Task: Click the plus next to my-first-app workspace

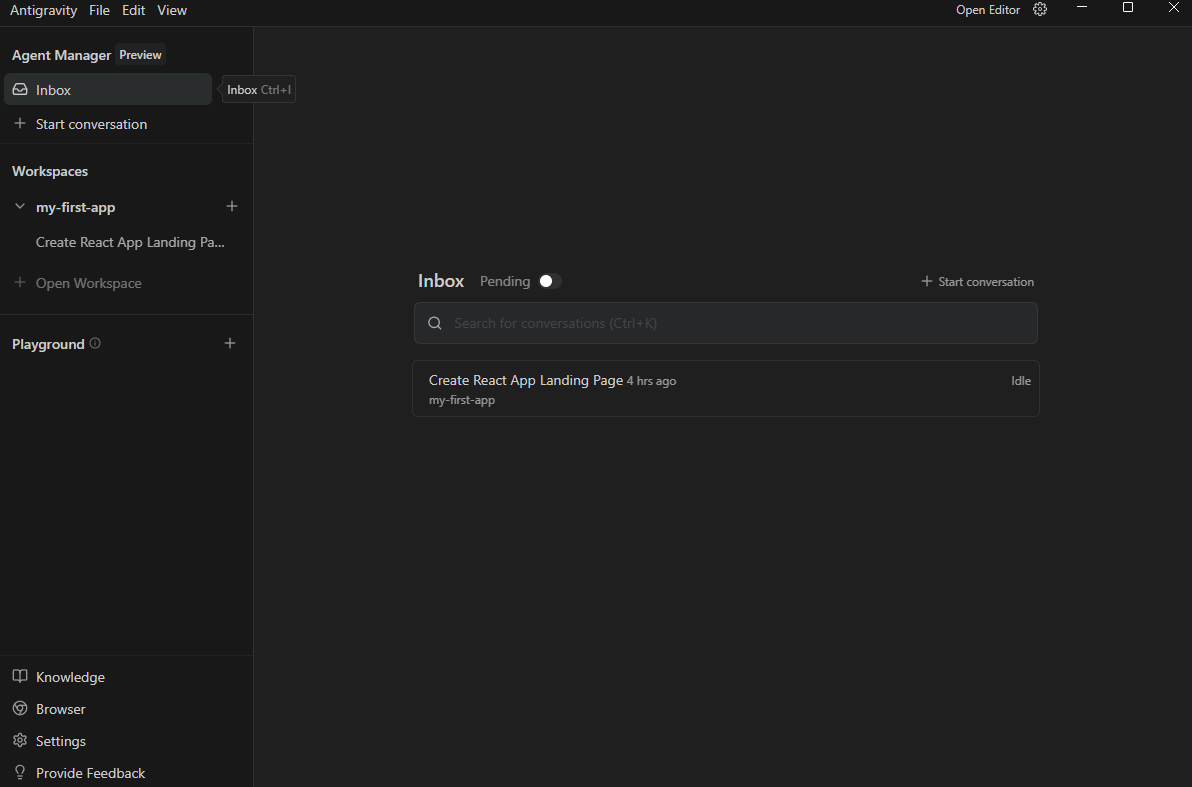Action: click(x=232, y=206)
